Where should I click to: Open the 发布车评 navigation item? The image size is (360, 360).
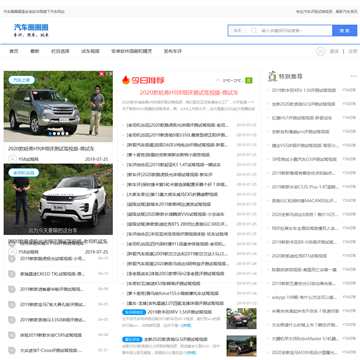[x=173, y=51]
